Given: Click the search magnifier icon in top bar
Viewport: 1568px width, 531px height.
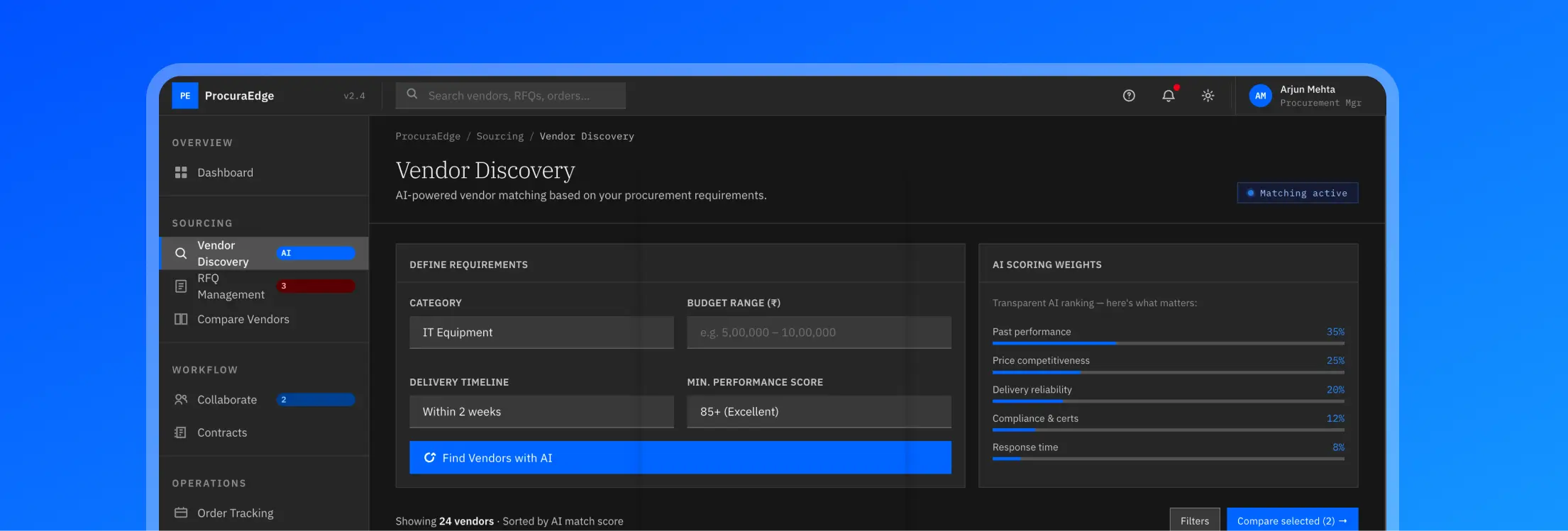Looking at the screenshot, I should pyautogui.click(x=412, y=94).
